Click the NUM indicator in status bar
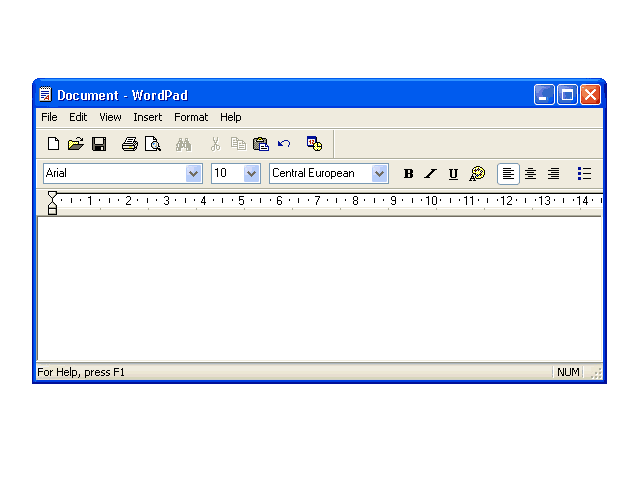Viewport: 640px width, 488px height. pos(568,372)
